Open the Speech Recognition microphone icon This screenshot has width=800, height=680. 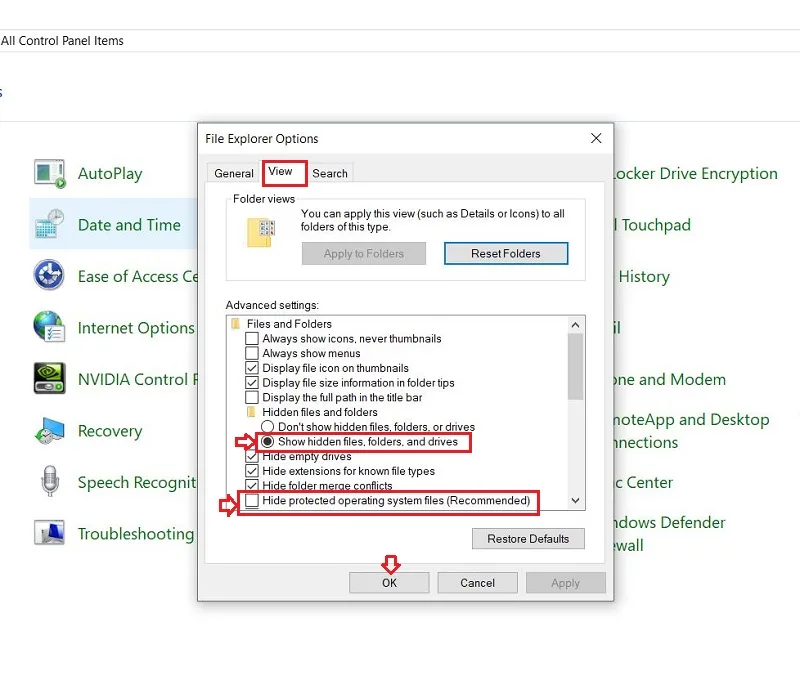click(x=49, y=481)
